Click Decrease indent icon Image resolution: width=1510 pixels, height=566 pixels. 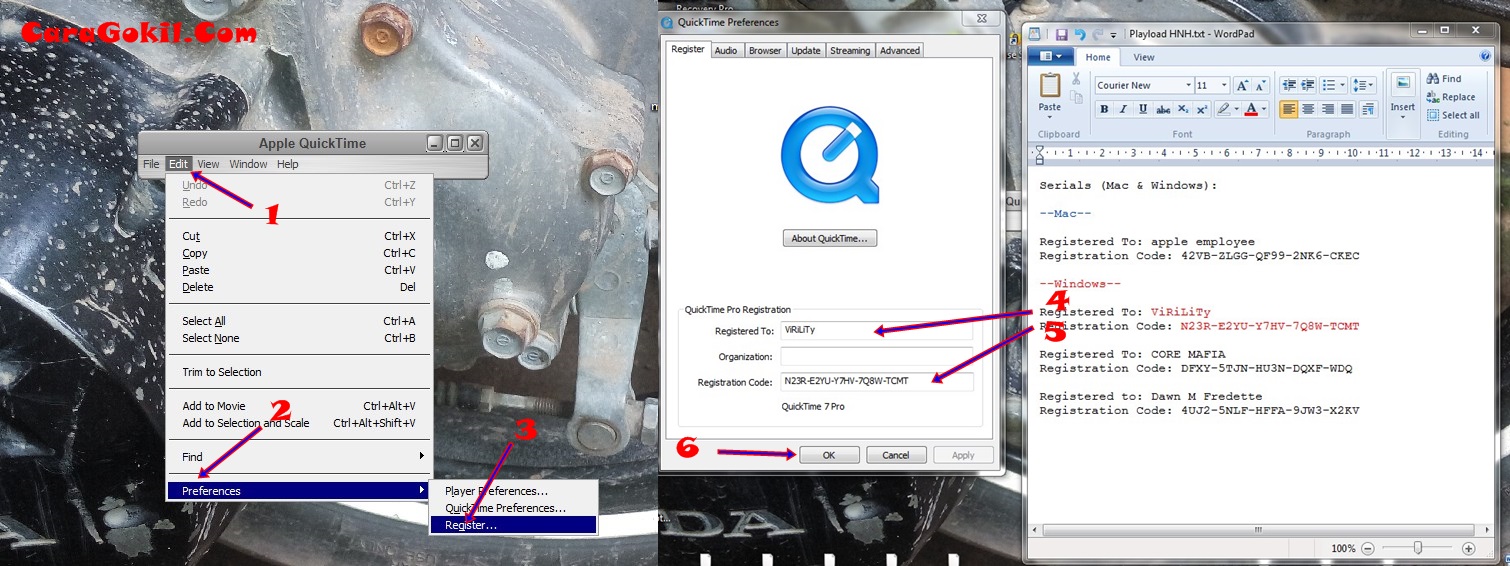pyautogui.click(x=1289, y=85)
